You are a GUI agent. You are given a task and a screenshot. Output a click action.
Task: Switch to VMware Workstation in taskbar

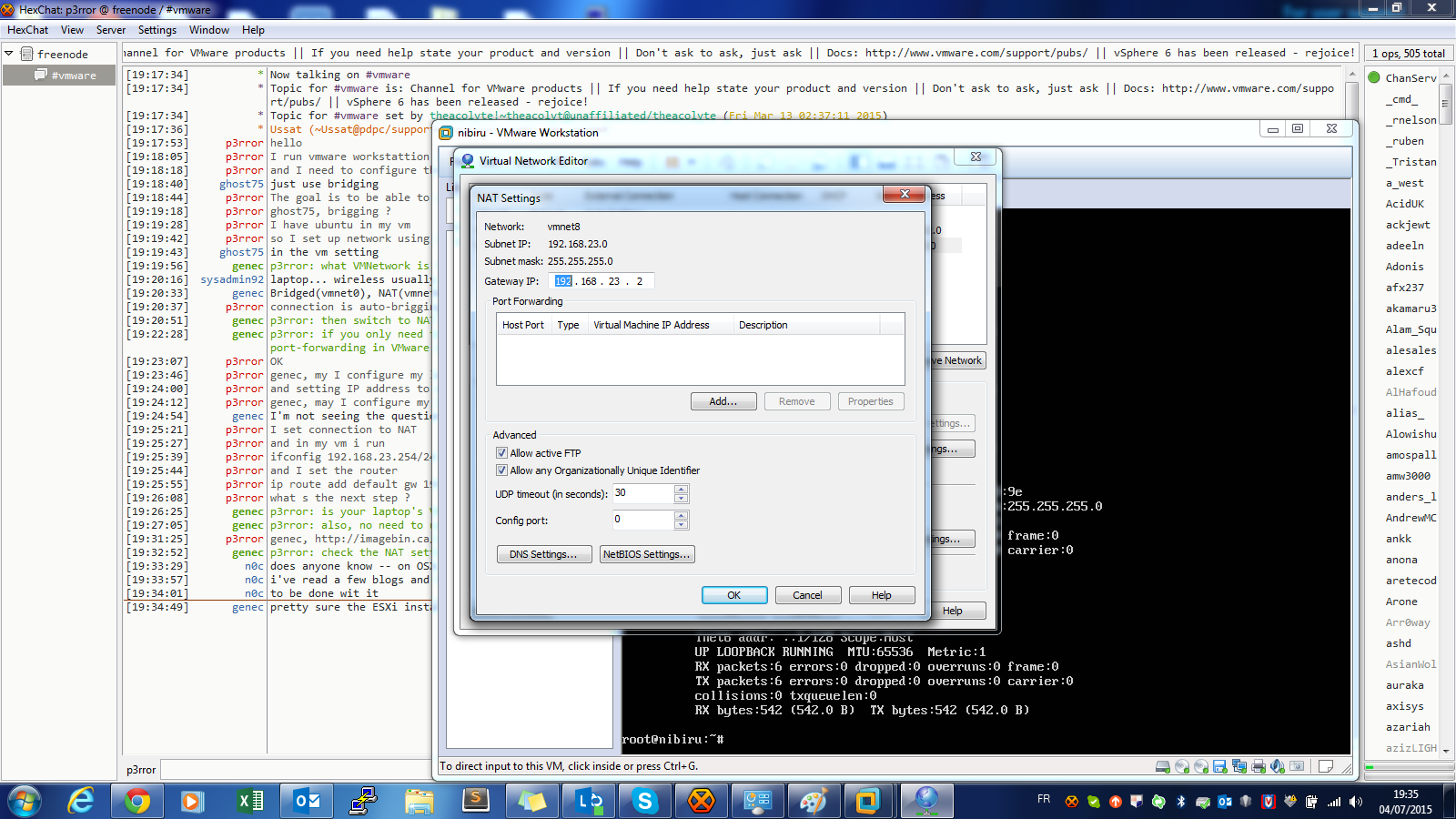coord(867,801)
